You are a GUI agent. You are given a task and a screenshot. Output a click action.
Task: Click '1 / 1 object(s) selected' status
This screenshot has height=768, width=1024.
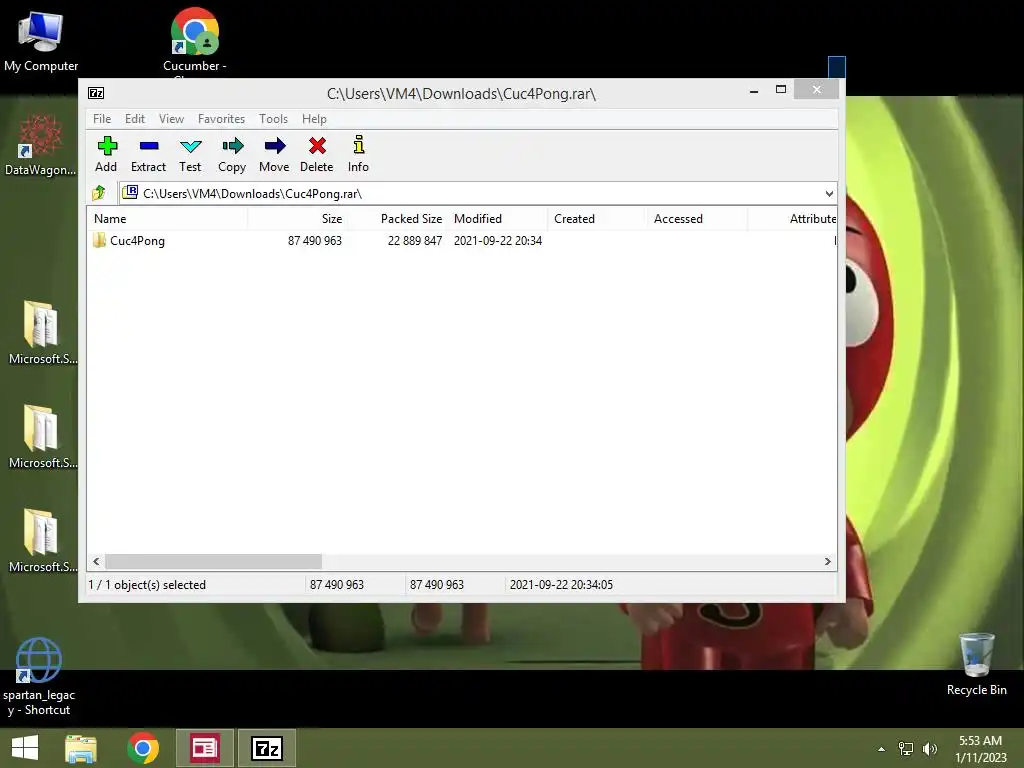(147, 584)
